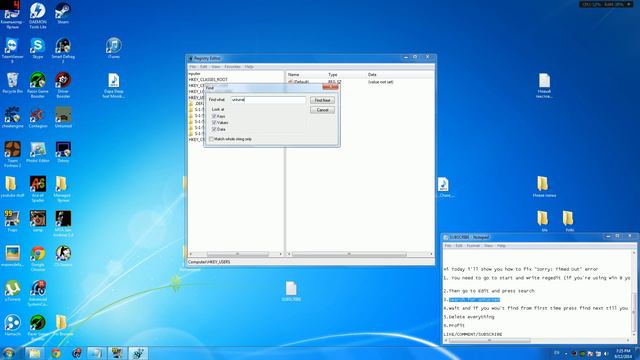Screen dimensions: 640x360
Task: Open the Windows Start menu
Action: 9,353
